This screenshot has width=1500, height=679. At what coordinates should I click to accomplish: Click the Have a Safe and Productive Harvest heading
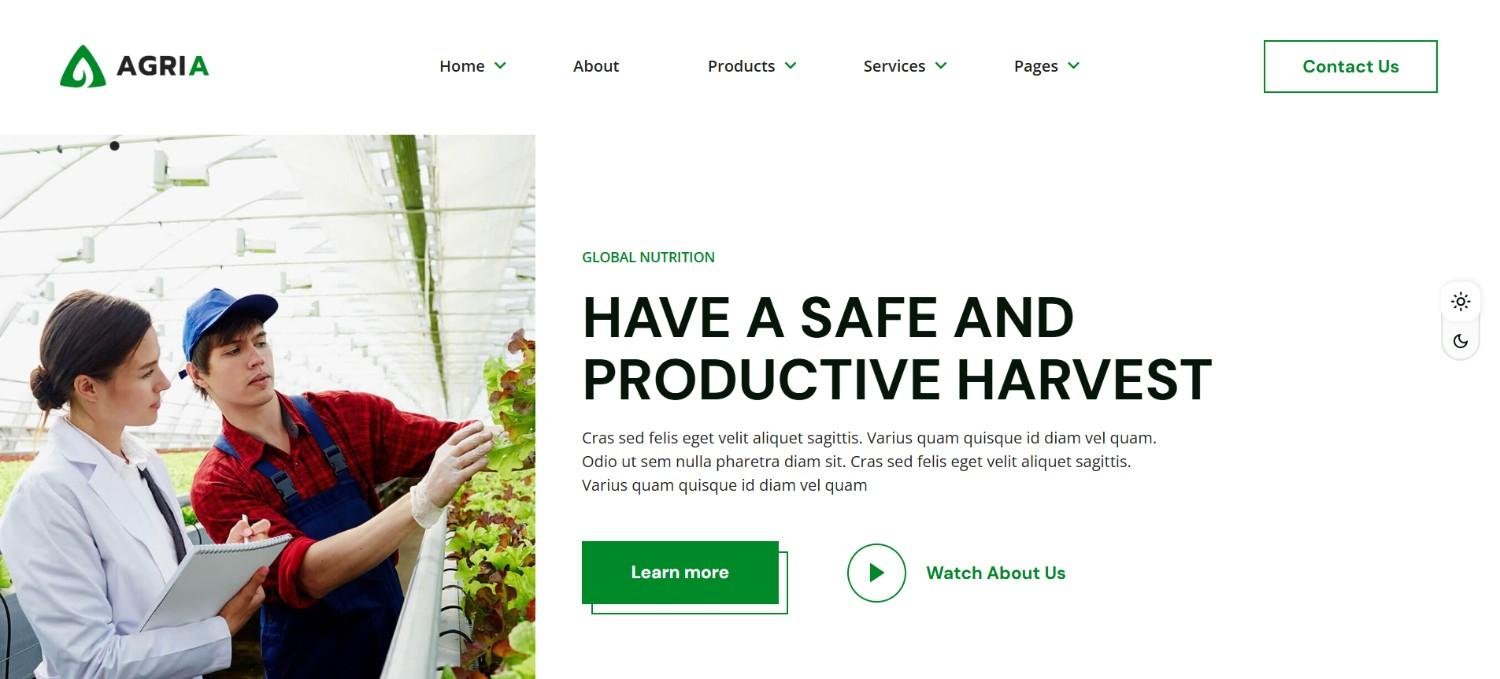[897, 348]
